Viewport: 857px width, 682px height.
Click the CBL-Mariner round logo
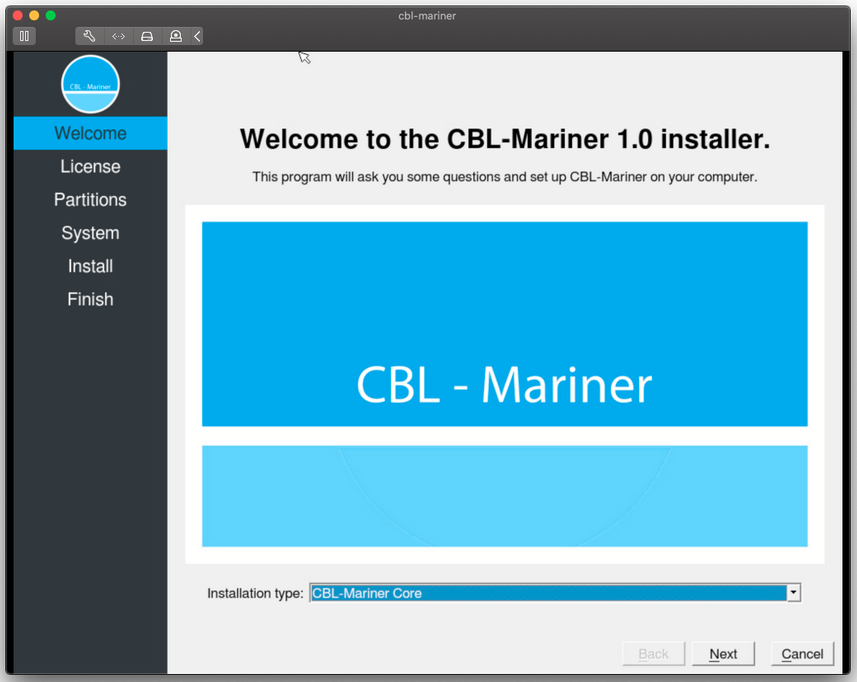click(x=90, y=84)
